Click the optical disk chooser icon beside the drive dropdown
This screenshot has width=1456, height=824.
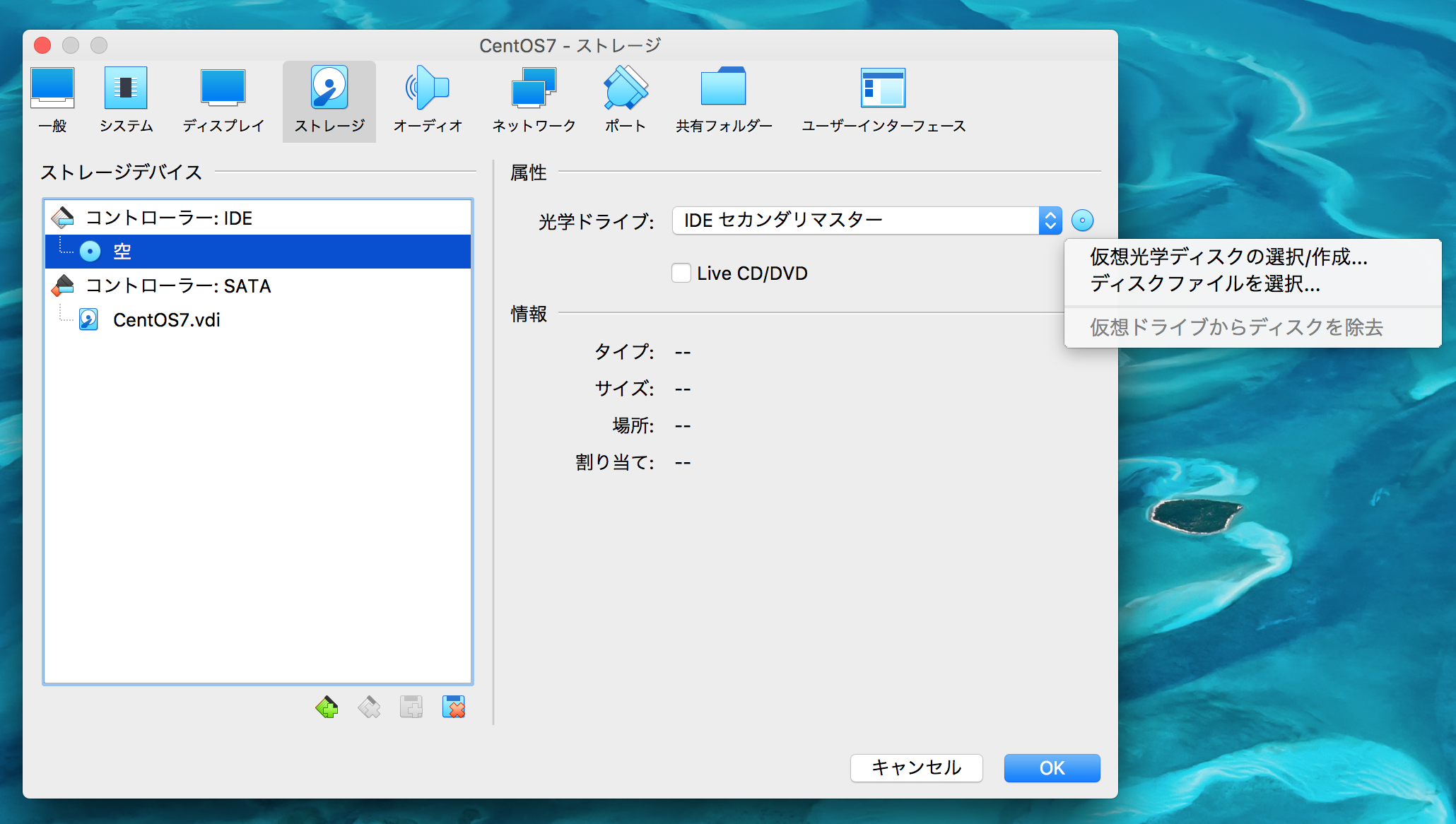coord(1083,220)
